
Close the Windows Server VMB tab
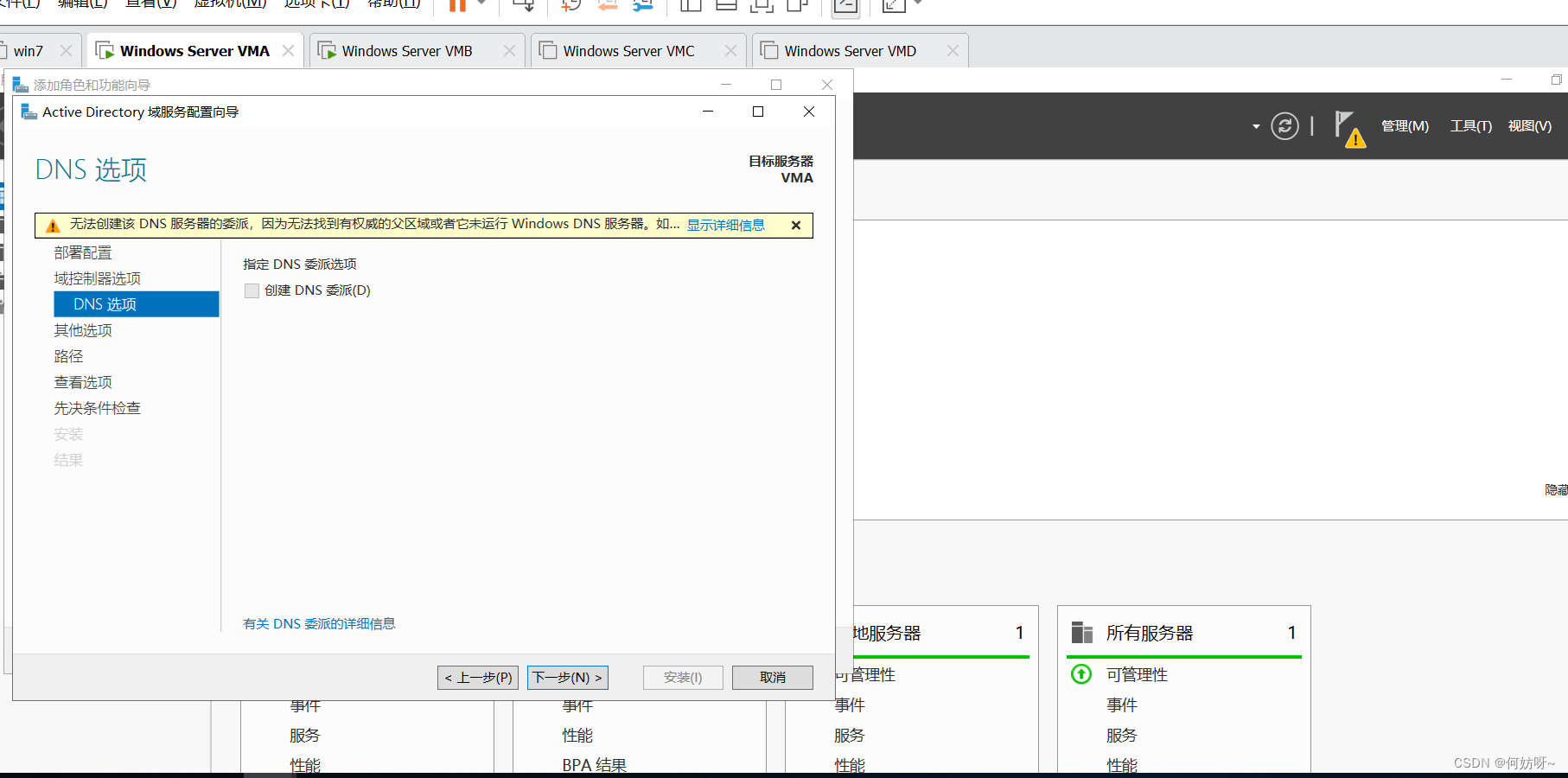(509, 51)
